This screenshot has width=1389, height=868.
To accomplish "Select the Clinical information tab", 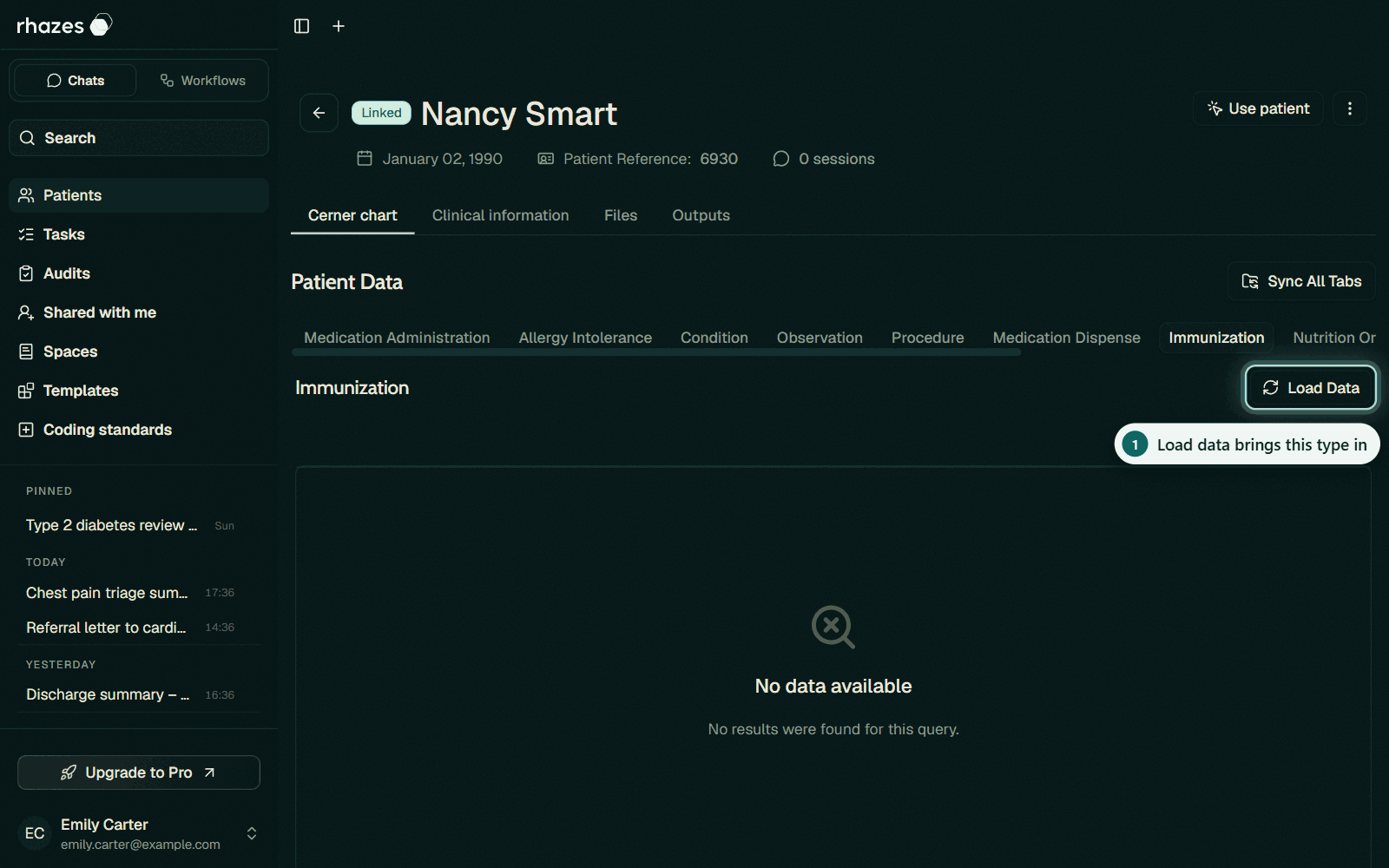I will (501, 215).
